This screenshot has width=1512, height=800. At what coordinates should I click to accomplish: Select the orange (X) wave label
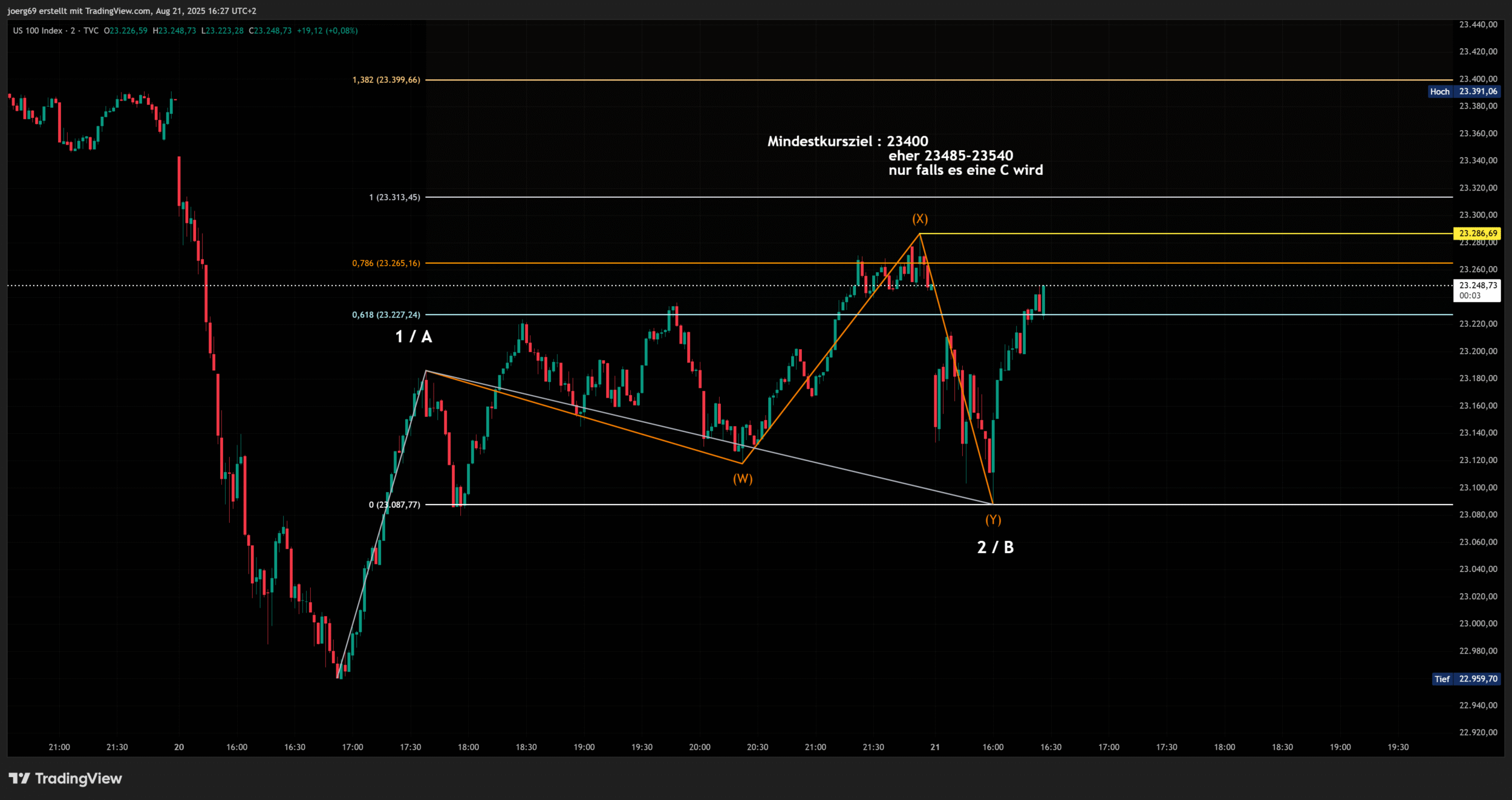tap(920, 219)
